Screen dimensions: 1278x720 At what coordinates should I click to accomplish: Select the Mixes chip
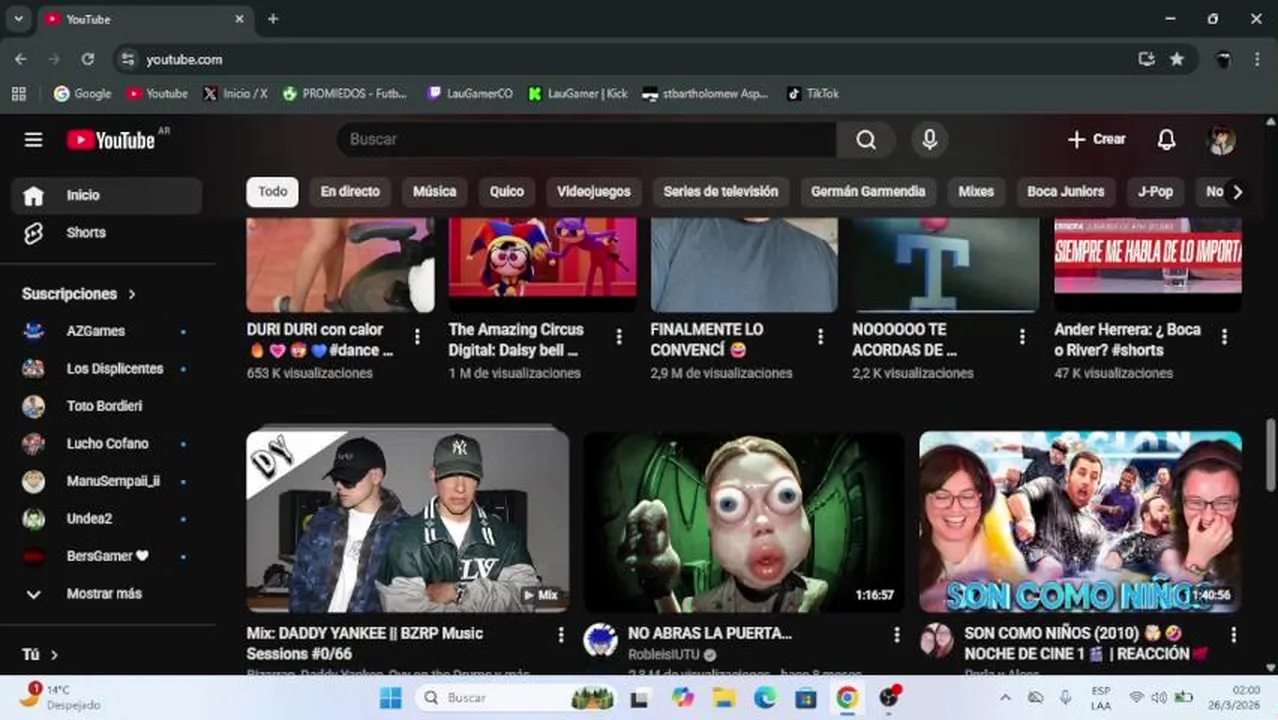click(x=976, y=192)
